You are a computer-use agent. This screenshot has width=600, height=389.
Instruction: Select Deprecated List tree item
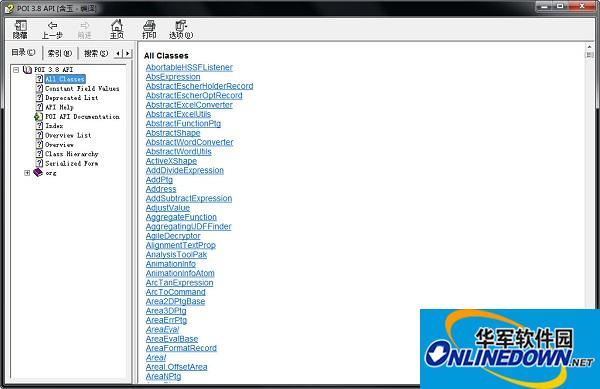coord(72,98)
